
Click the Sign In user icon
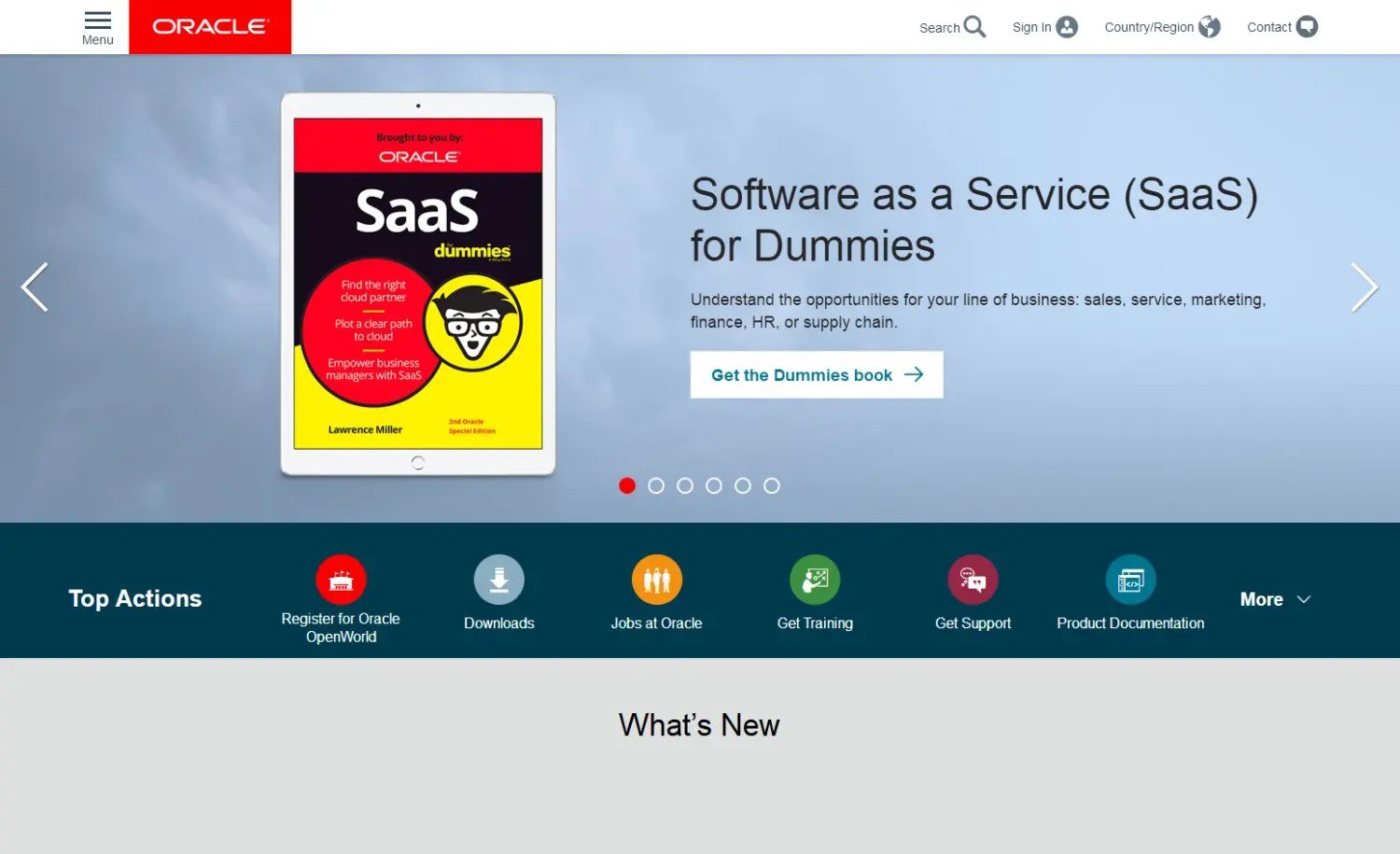(x=1067, y=27)
